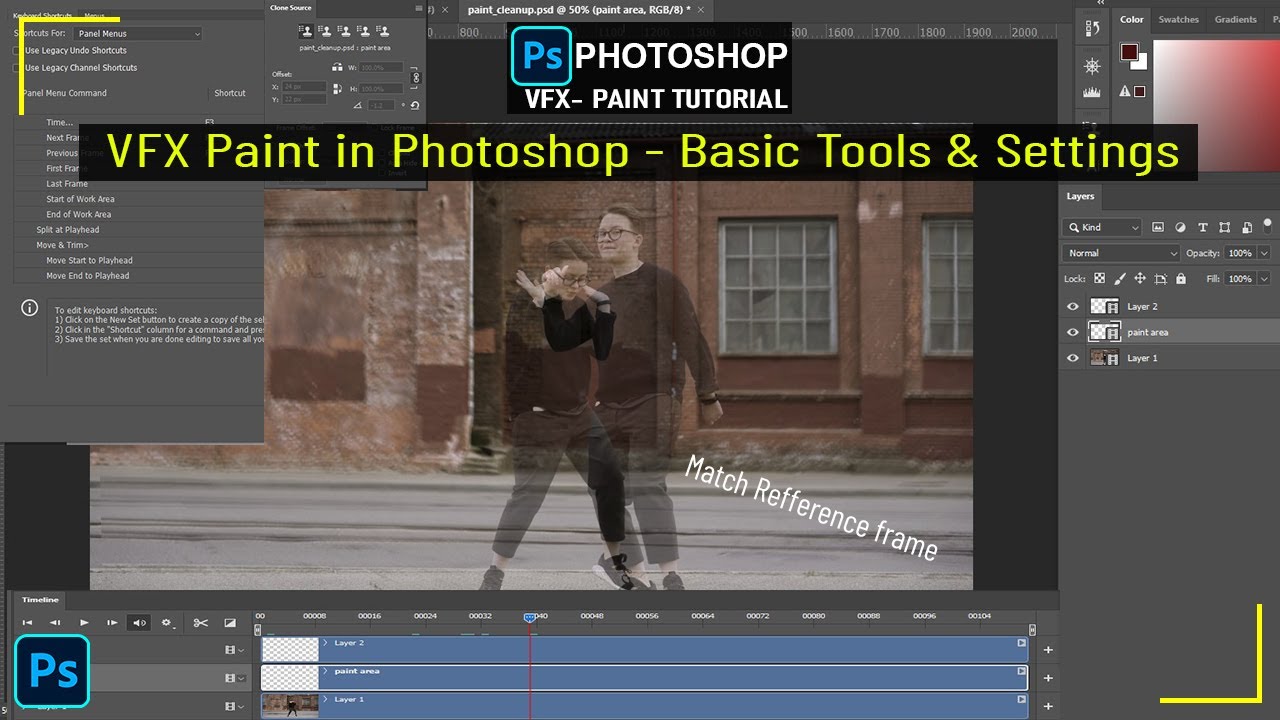This screenshot has width=1280, height=720.
Task: Click split at playhead scissors icon
Action: (201, 623)
